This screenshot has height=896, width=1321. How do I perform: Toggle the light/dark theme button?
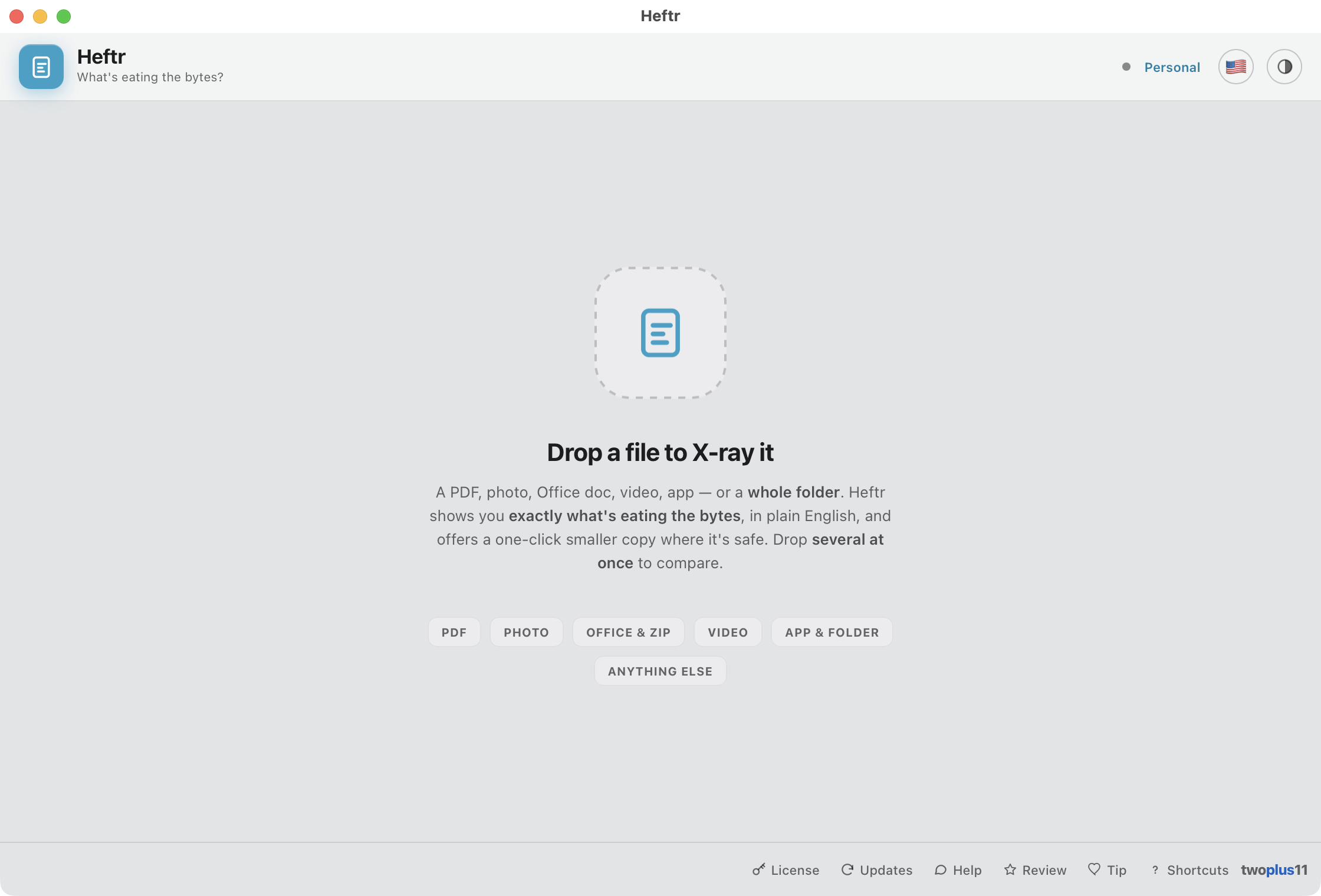[x=1284, y=67]
